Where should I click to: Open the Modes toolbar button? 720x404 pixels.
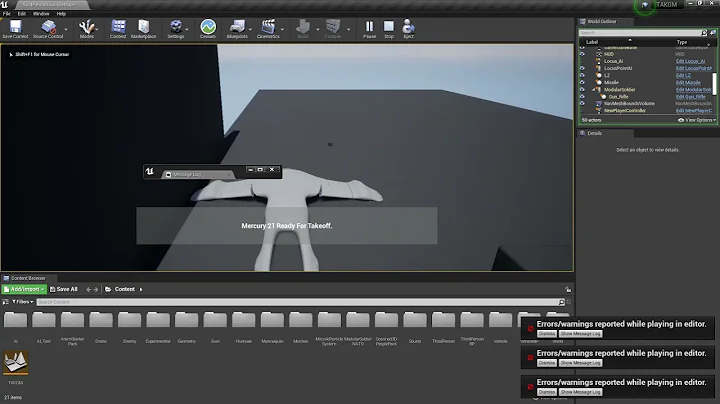click(x=86, y=28)
